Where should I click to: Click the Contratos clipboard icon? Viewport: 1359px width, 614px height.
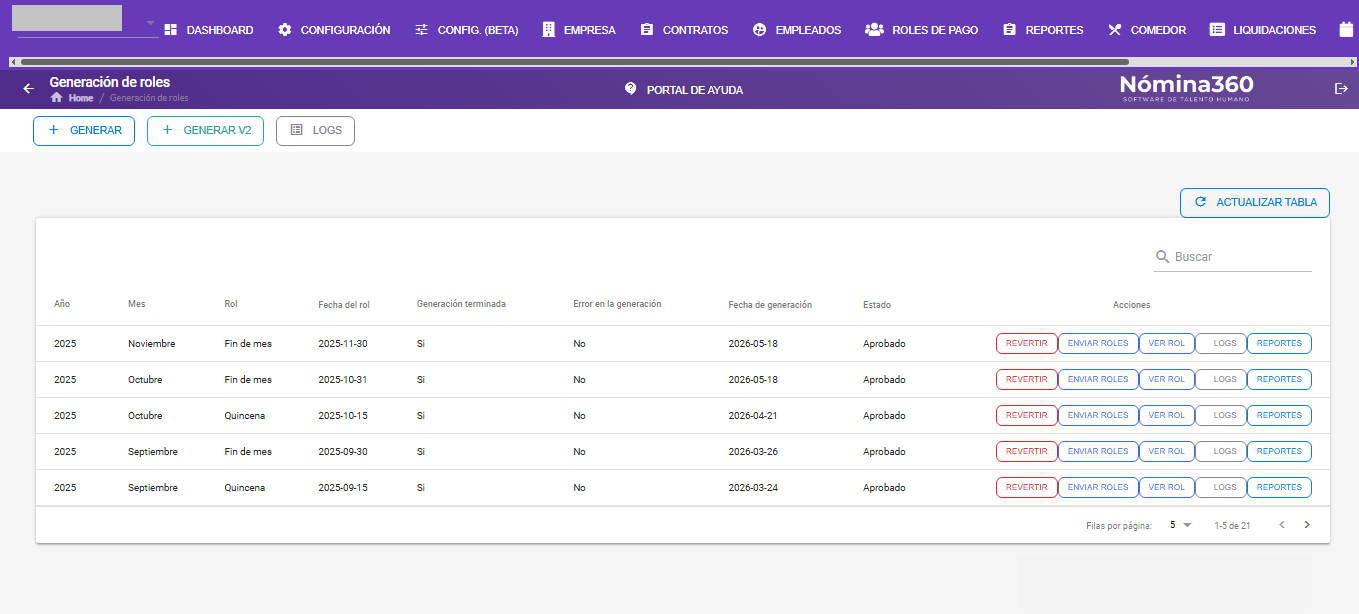click(646, 30)
